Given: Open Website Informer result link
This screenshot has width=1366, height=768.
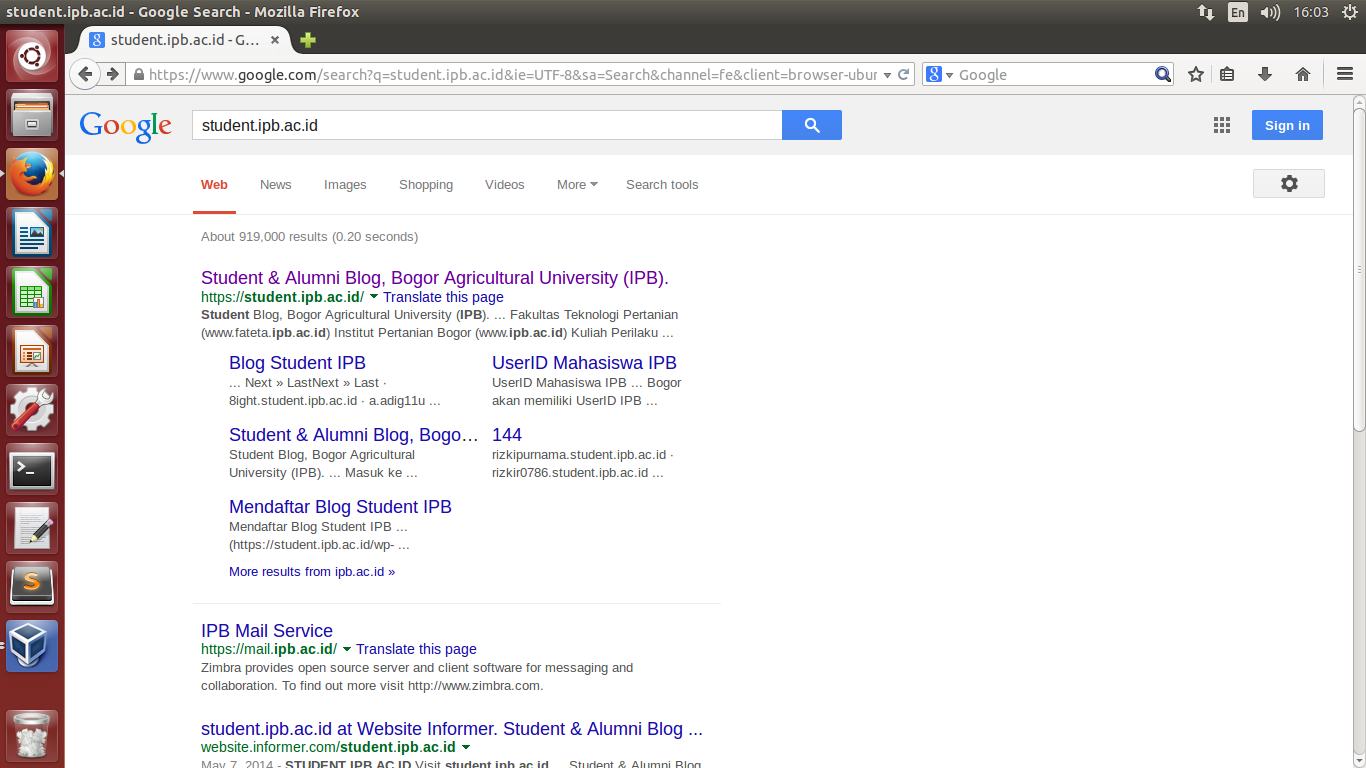Looking at the screenshot, I should 452,729.
